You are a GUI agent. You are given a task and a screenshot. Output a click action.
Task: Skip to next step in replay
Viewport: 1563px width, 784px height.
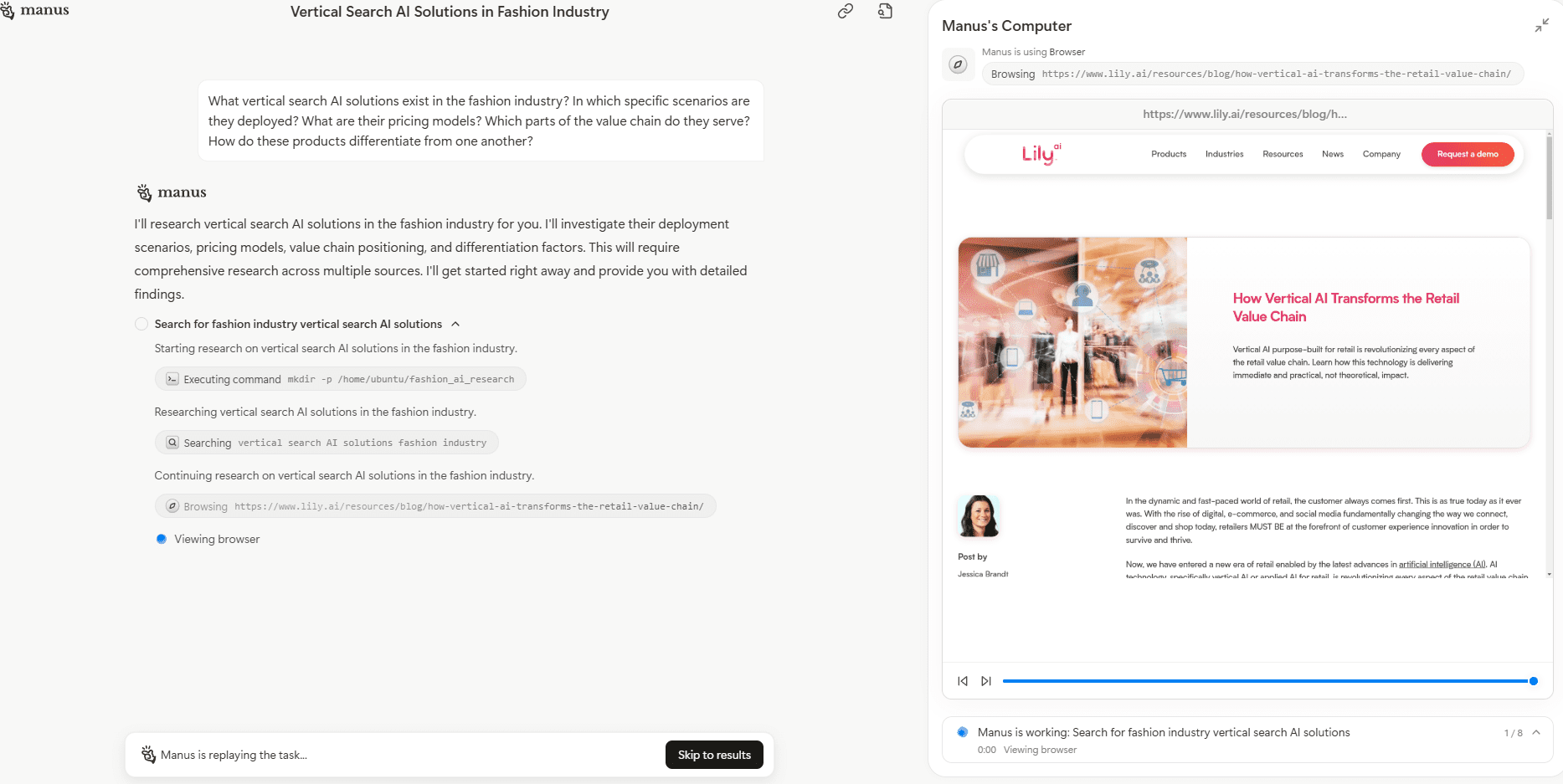(986, 681)
